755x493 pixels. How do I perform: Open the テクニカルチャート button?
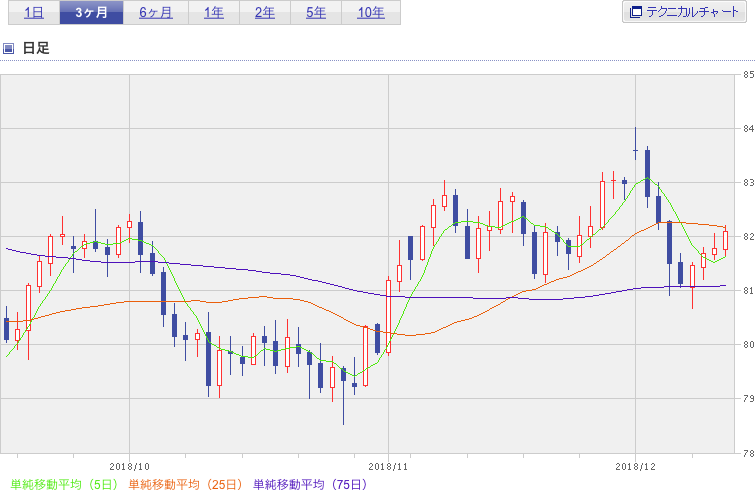click(684, 12)
